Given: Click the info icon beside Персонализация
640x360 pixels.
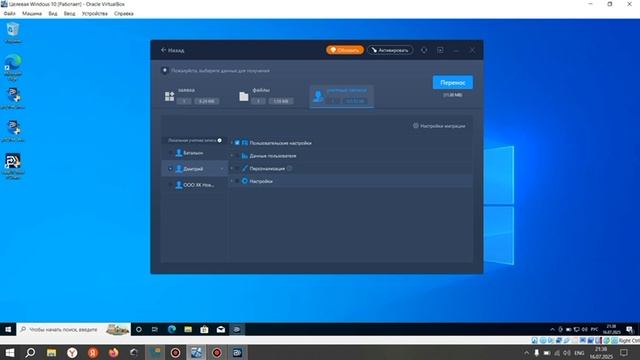Looking at the screenshot, I should (x=289, y=168).
